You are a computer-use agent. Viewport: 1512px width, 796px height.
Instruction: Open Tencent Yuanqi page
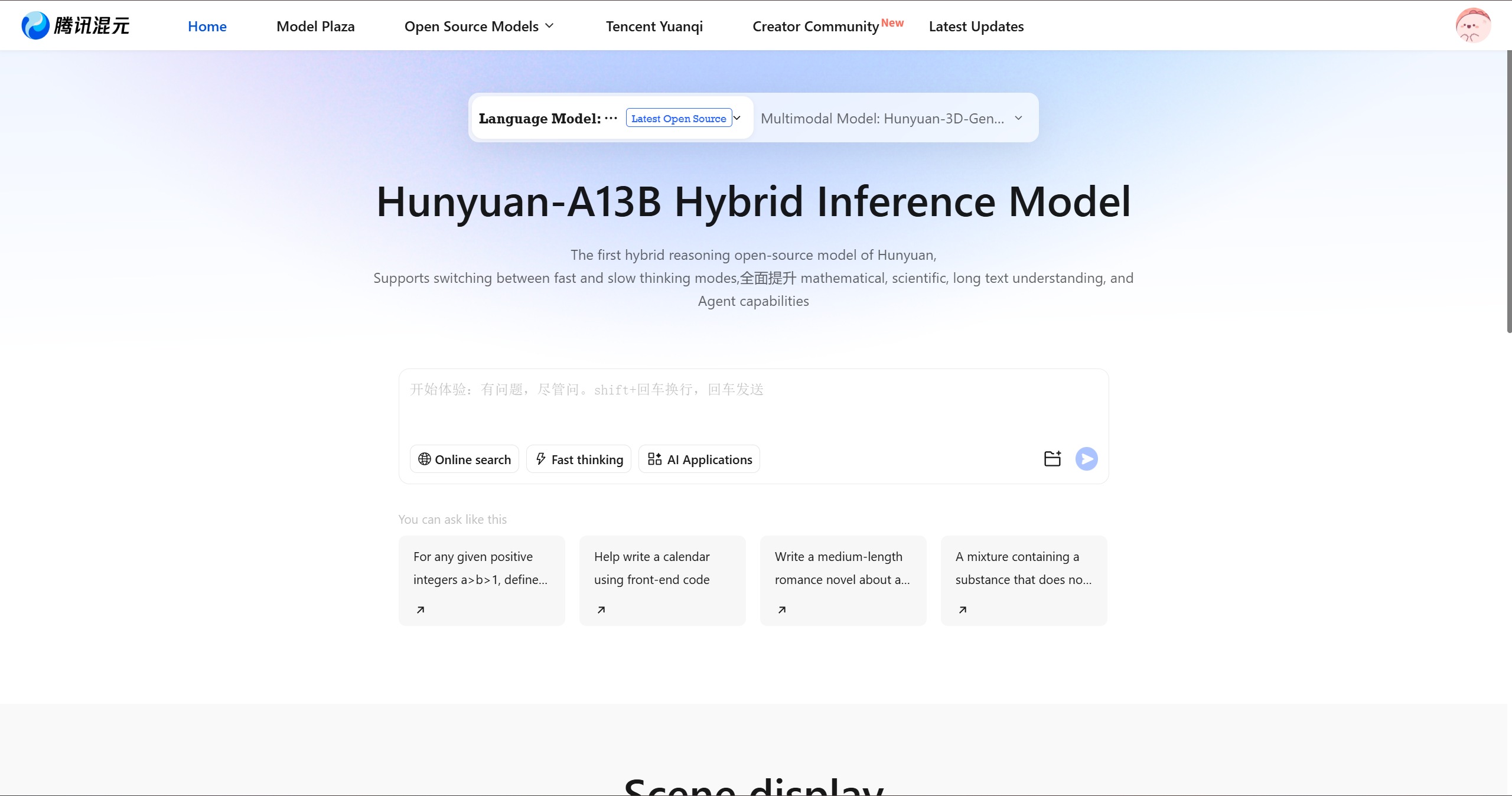point(654,26)
